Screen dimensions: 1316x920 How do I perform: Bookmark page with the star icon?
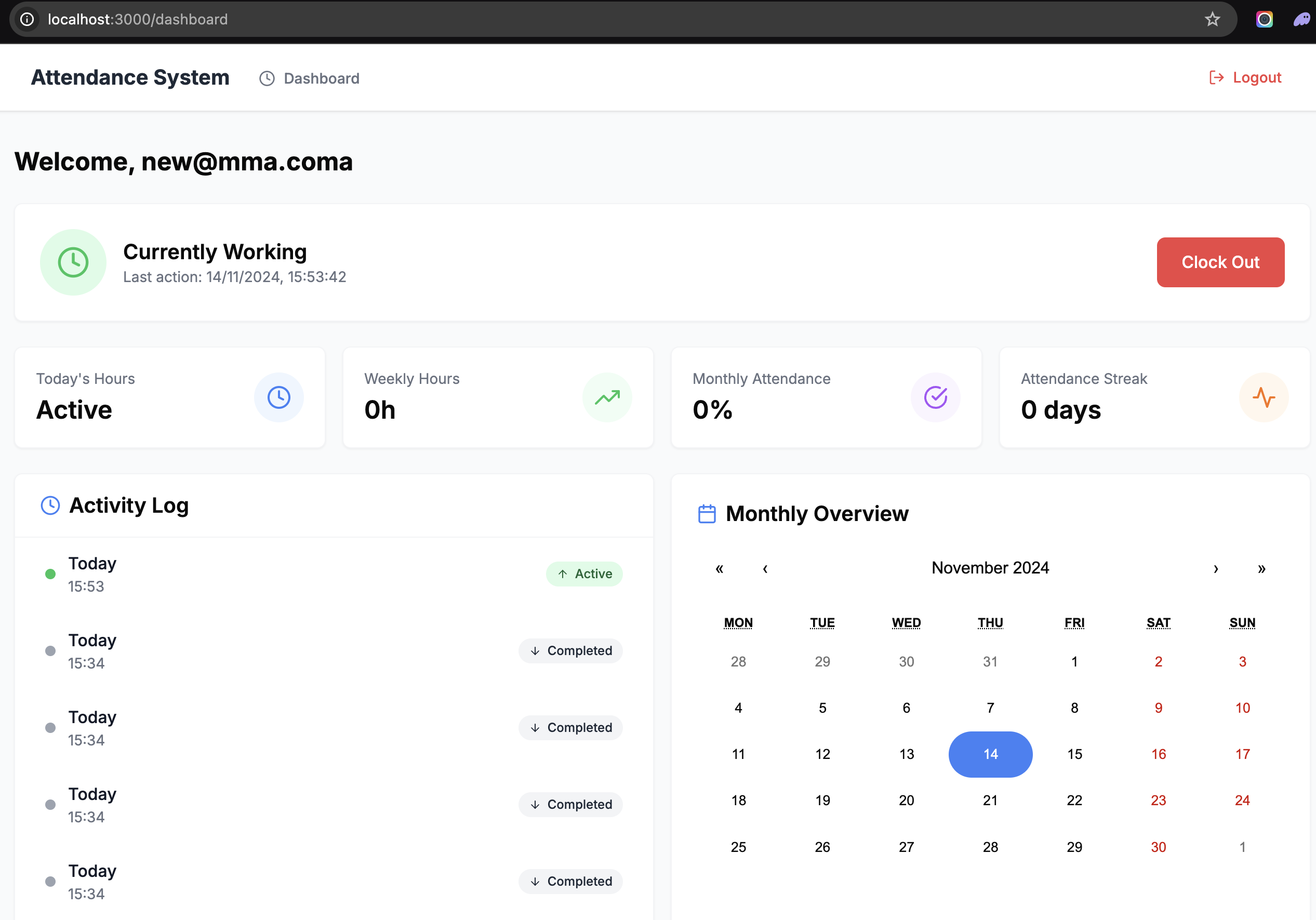pos(1212,20)
